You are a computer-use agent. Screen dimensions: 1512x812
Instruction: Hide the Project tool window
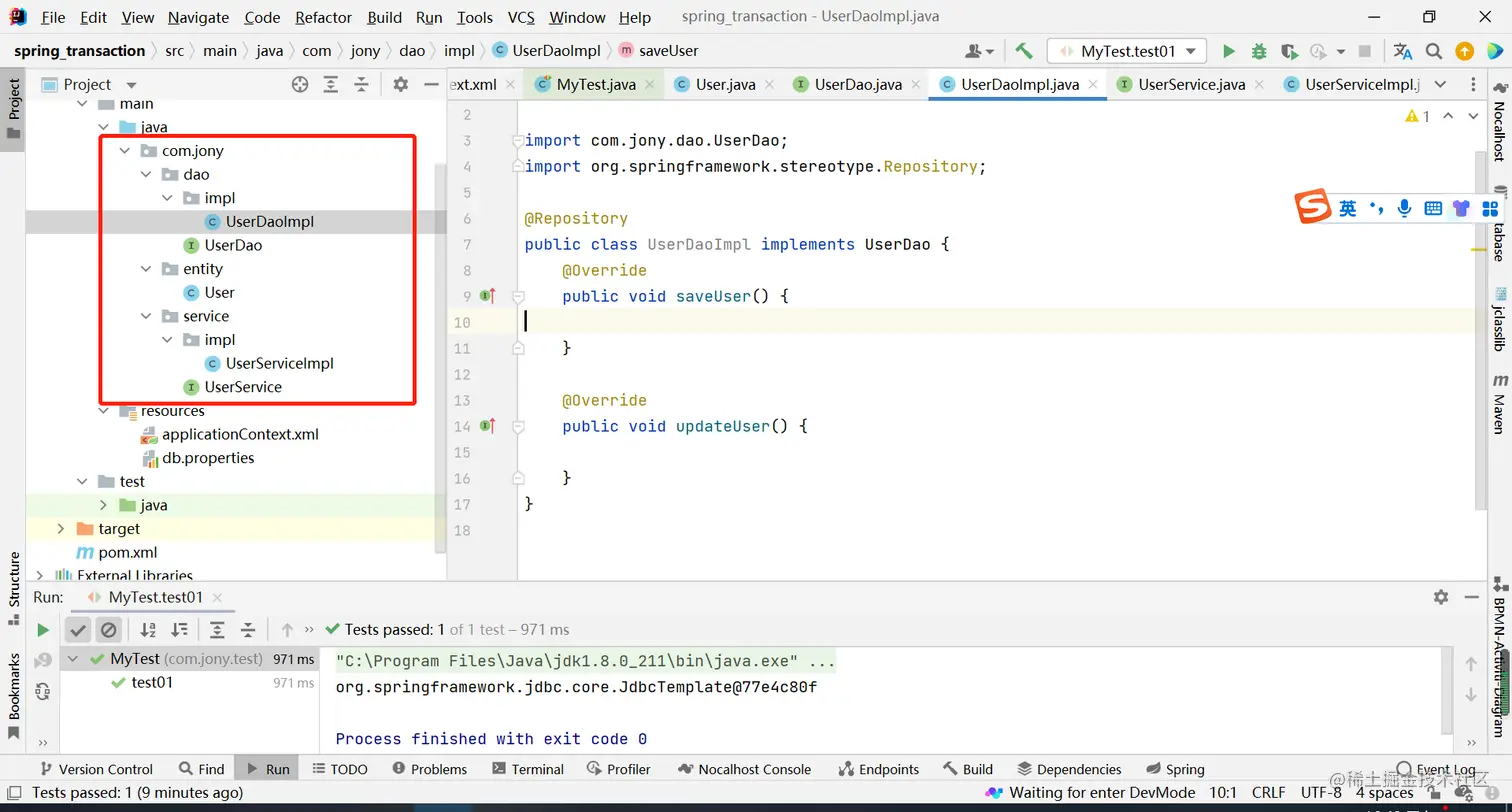pyautogui.click(x=431, y=85)
